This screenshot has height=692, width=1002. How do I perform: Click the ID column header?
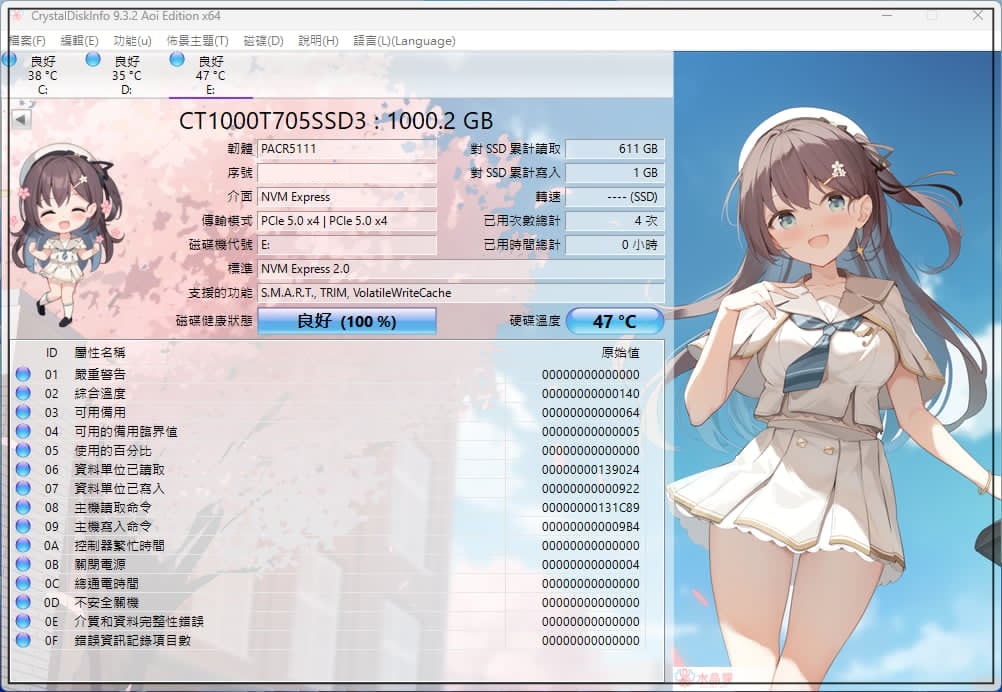[52, 353]
